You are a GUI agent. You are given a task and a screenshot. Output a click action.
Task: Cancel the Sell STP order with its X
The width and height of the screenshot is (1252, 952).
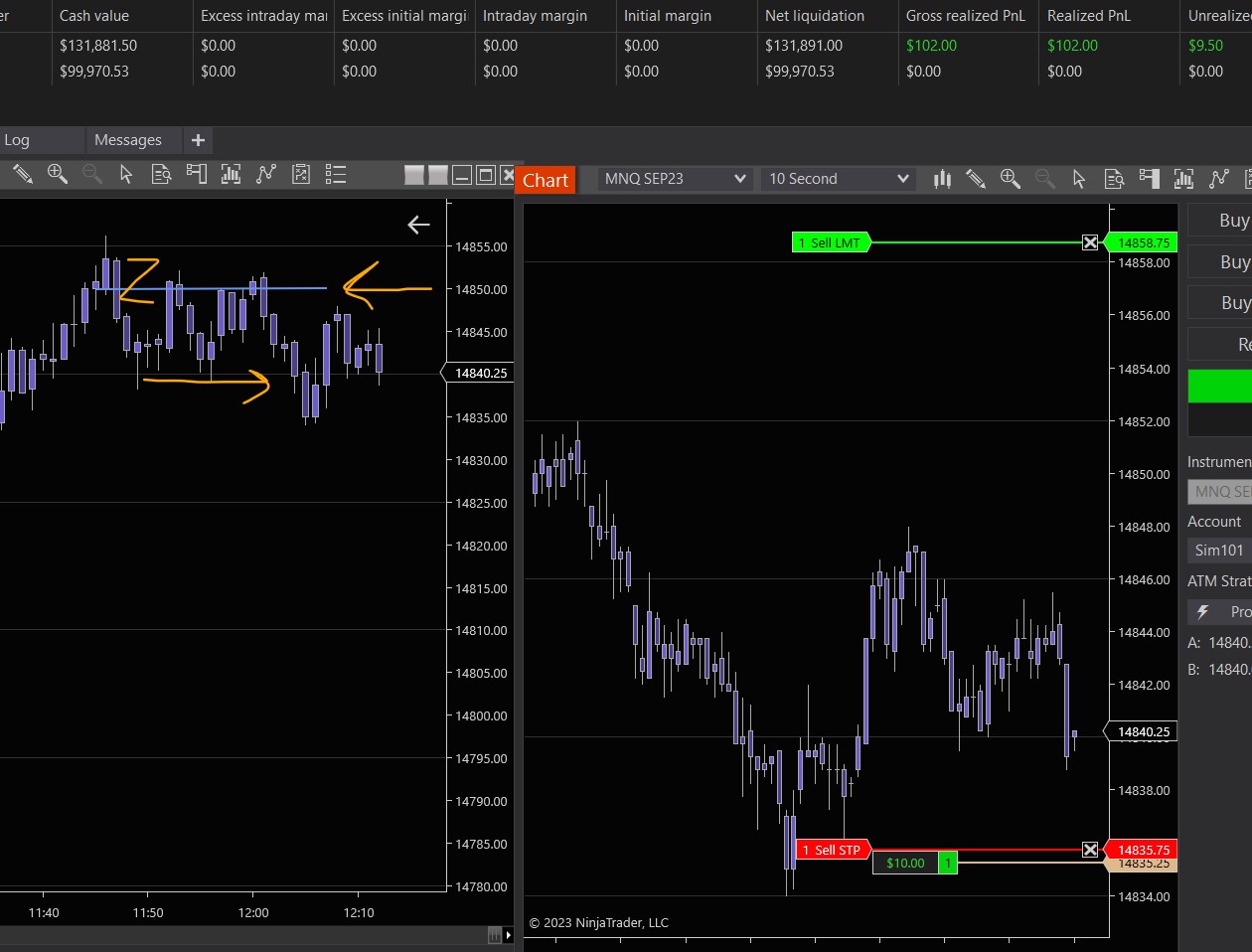pyautogui.click(x=1090, y=850)
